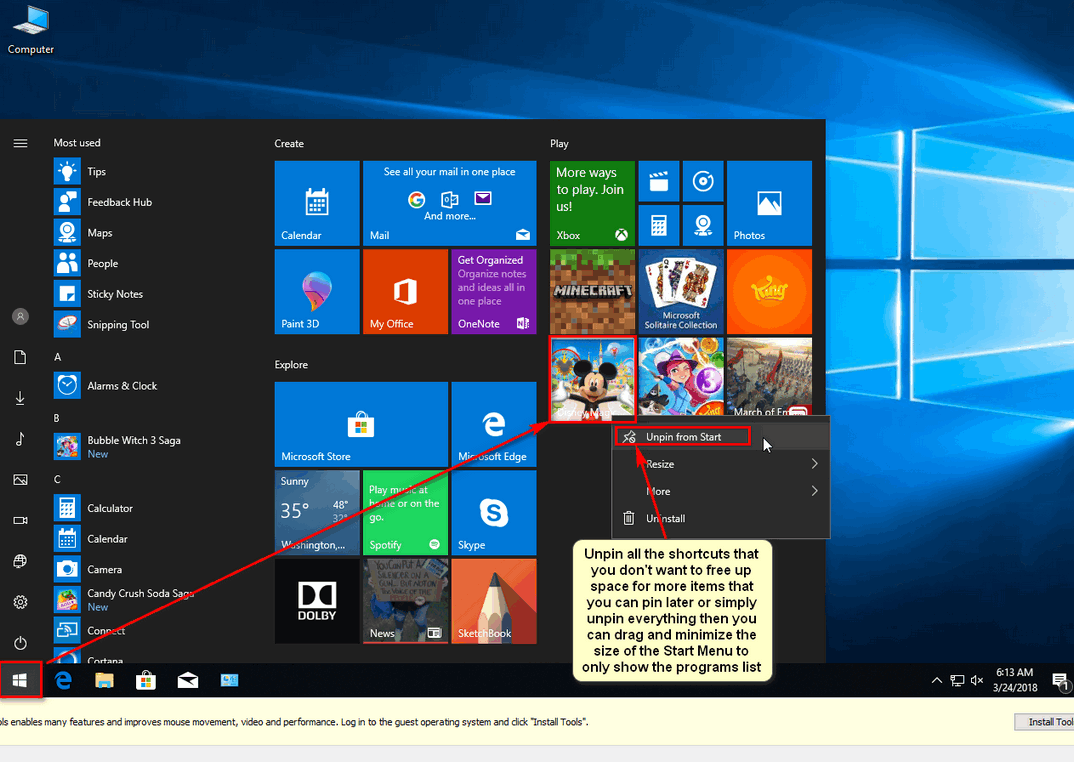Open the Microsoft Edge tile in Explore group

click(x=494, y=424)
